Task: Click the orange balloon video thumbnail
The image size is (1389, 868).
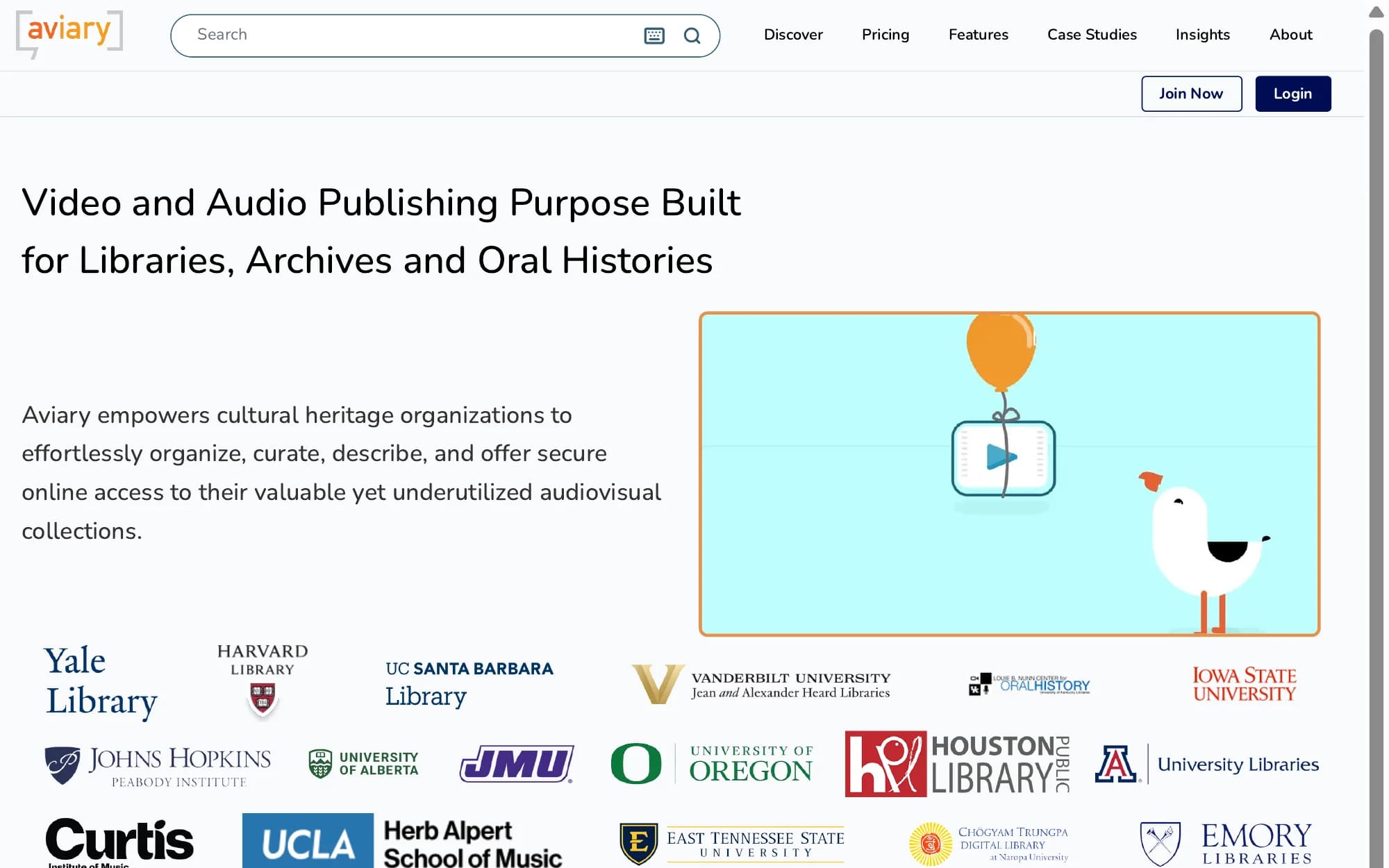Action: click(1009, 474)
